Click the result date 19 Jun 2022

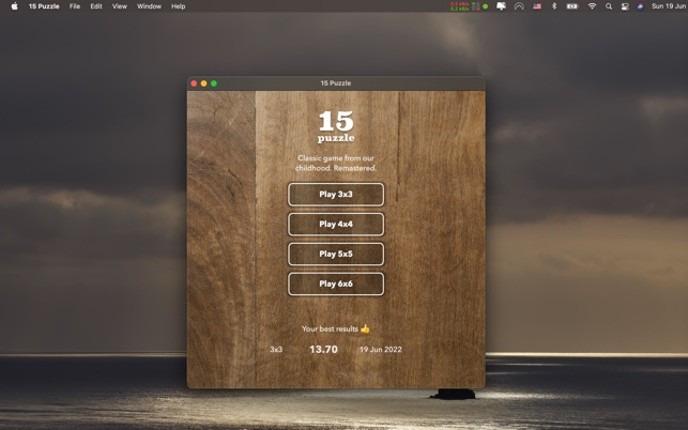(380, 349)
